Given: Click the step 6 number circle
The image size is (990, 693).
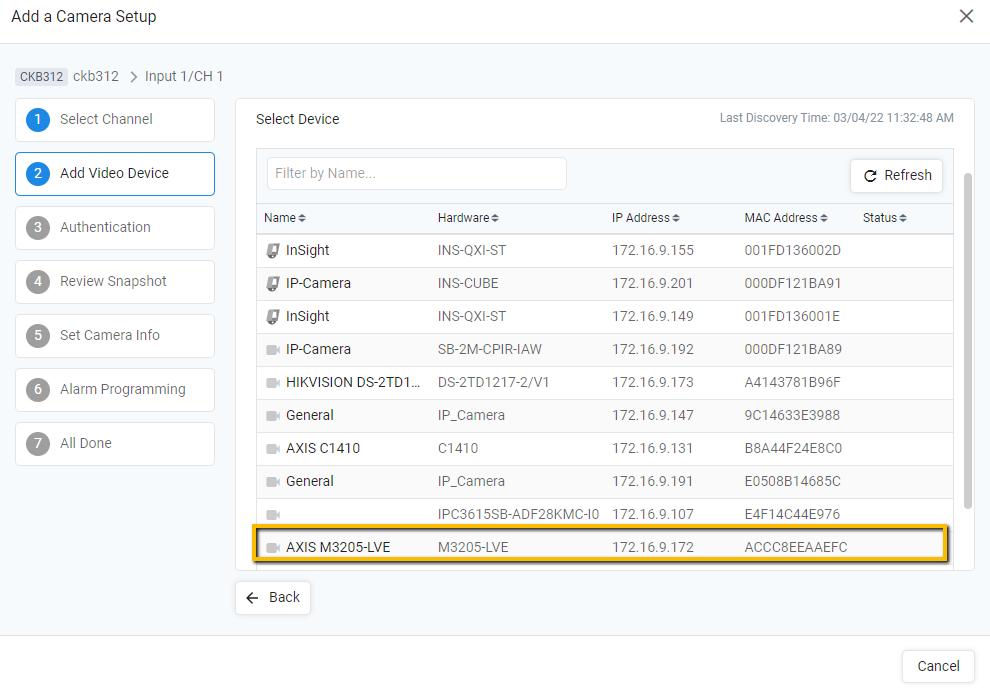Looking at the screenshot, I should [x=38, y=389].
